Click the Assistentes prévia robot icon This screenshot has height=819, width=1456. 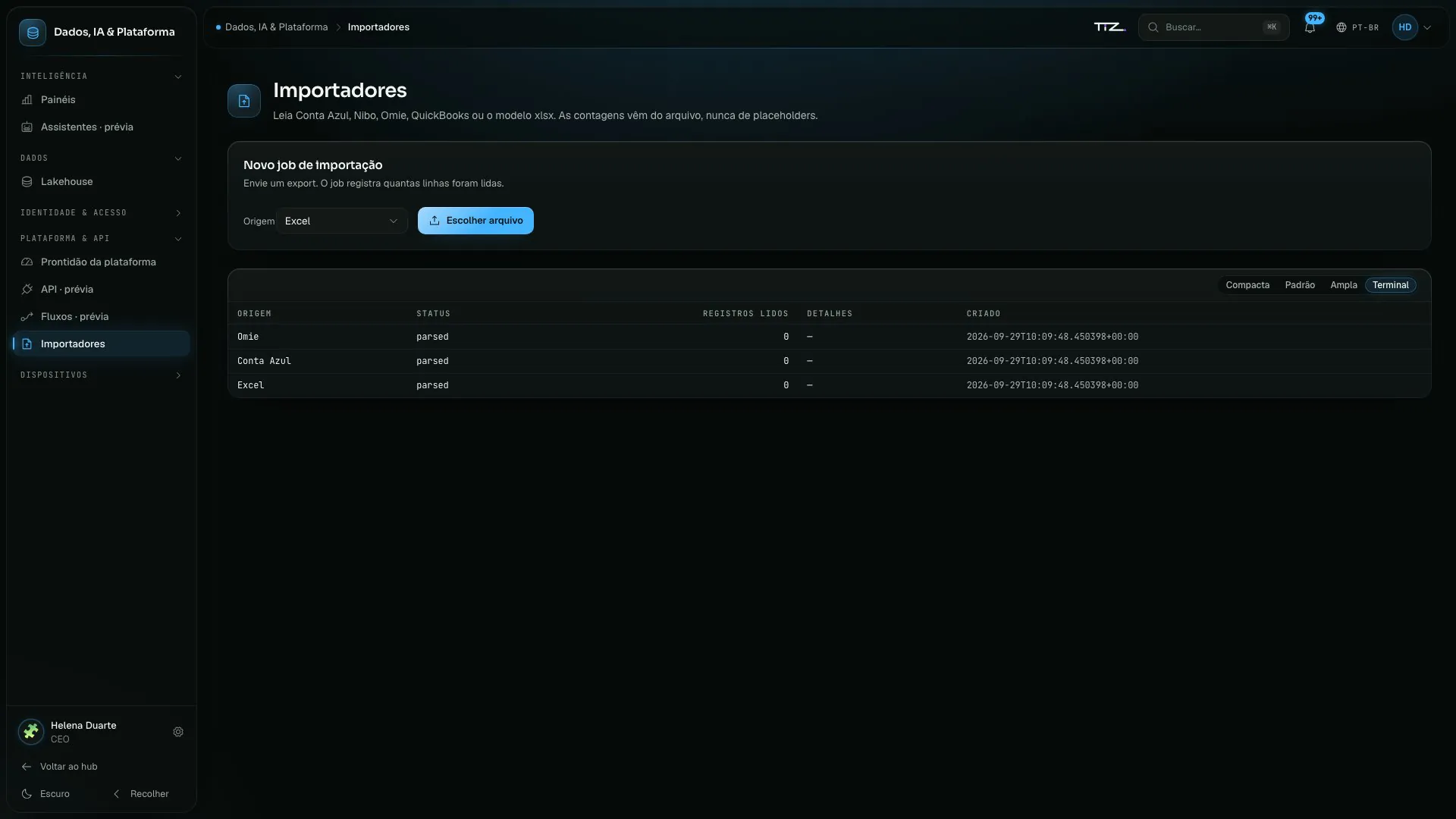click(27, 127)
